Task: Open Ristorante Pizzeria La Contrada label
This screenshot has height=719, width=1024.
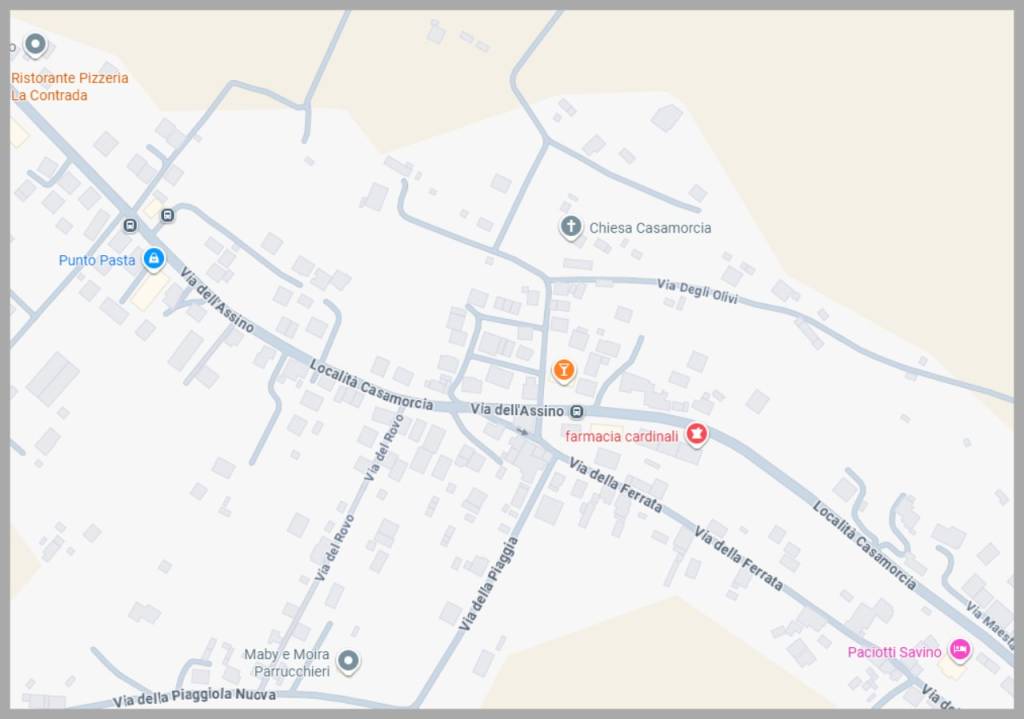Action: click(69, 86)
